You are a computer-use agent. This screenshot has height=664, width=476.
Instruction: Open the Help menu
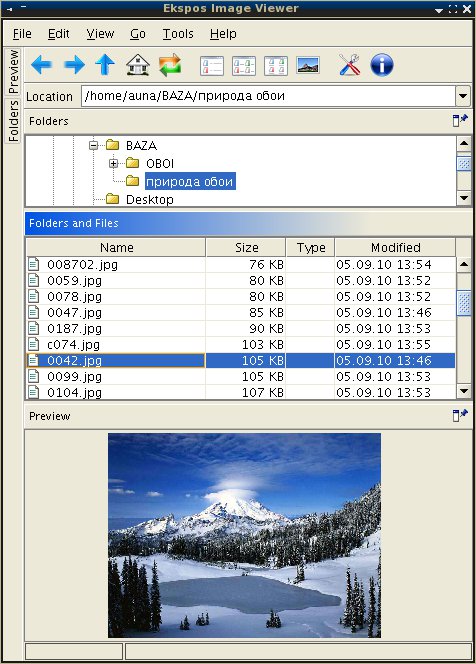click(223, 34)
